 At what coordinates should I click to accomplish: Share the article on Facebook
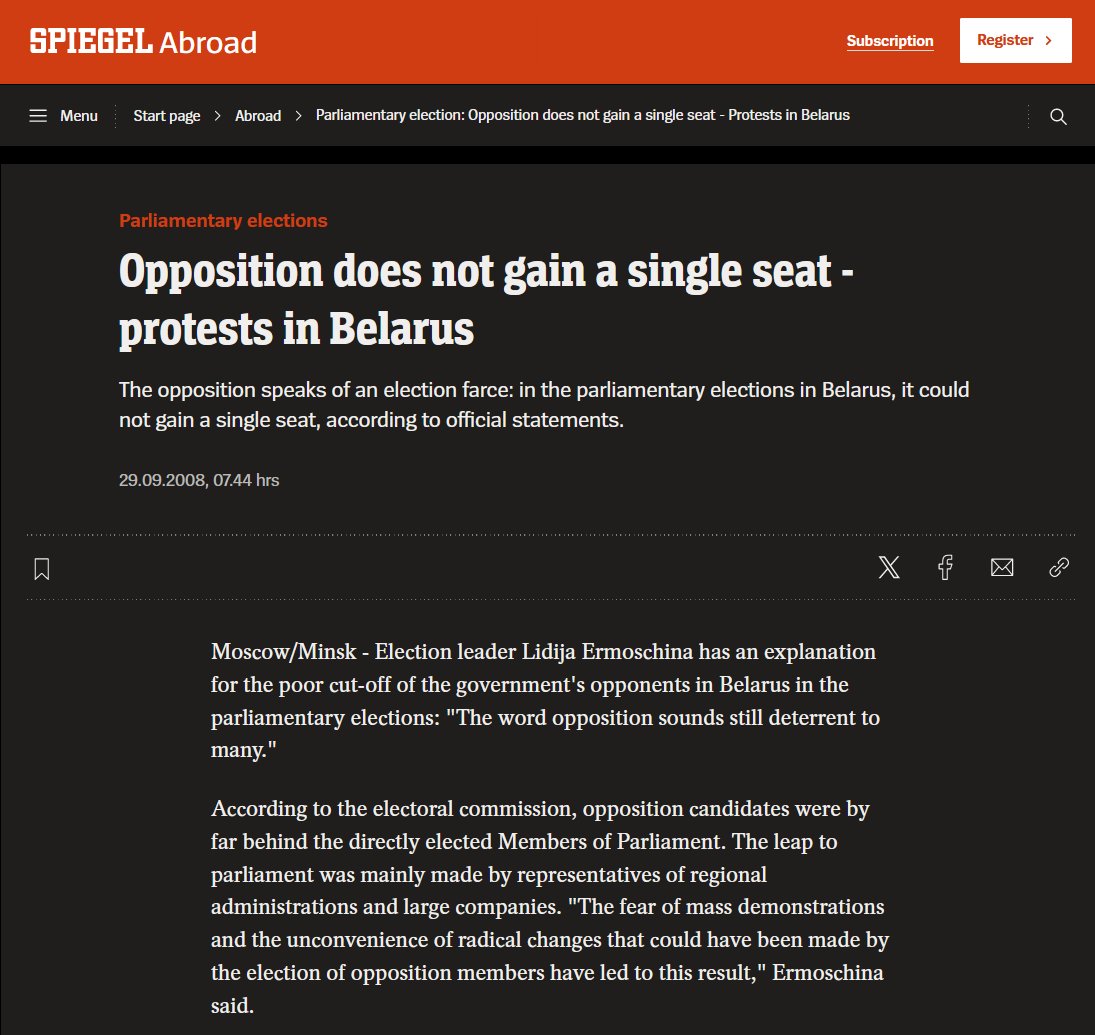tap(945, 567)
